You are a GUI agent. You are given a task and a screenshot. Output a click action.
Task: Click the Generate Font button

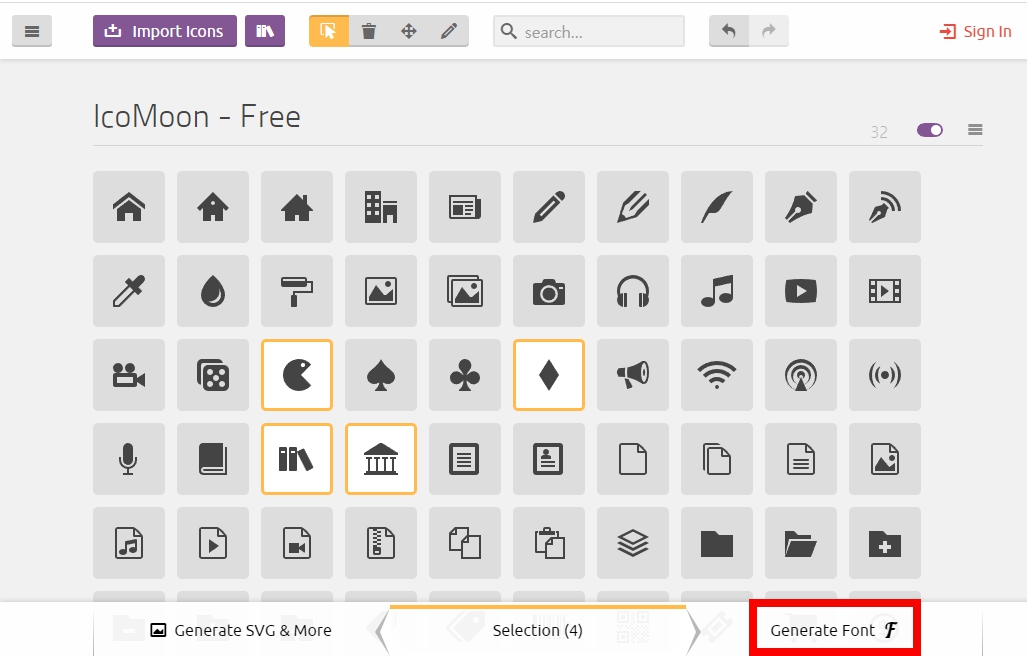835,630
